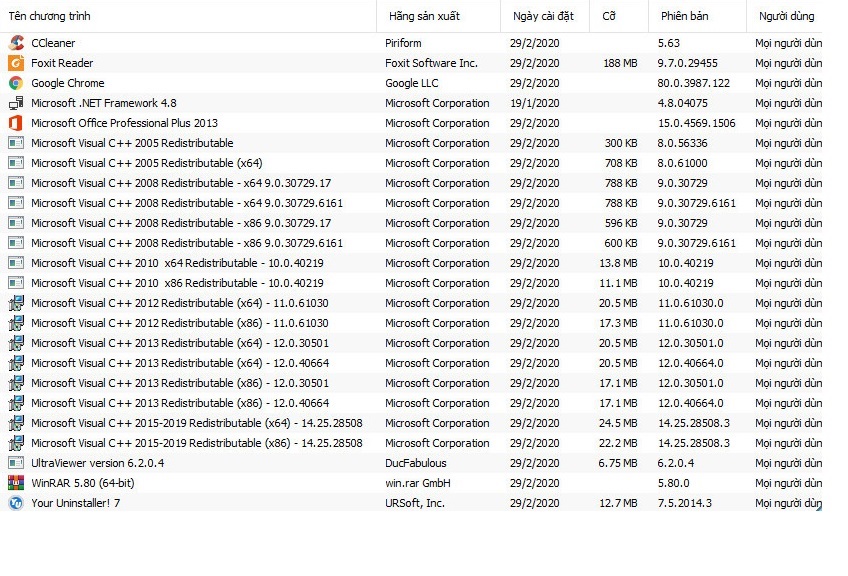Select WinRAR 5.80 (64-bit) entry
This screenshot has height=576, width=848.
[x=83, y=484]
